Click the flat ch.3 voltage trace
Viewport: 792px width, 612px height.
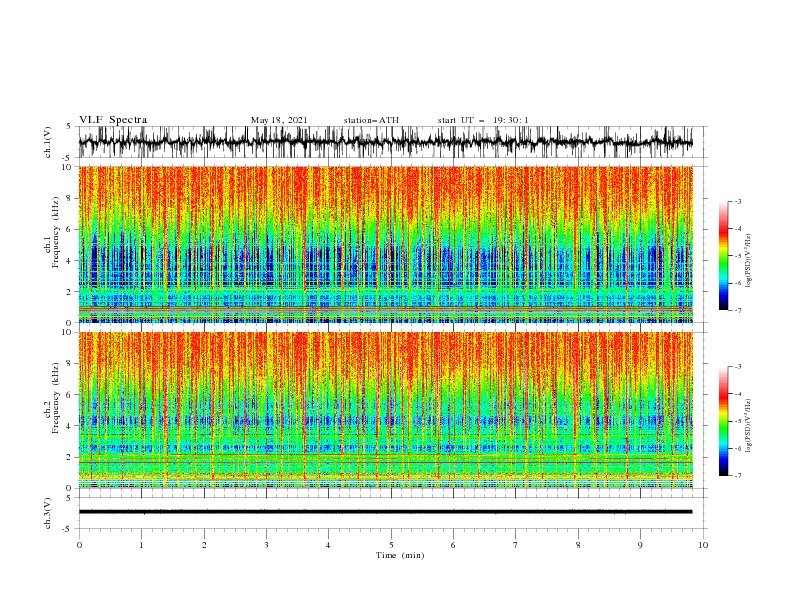(x=385, y=512)
